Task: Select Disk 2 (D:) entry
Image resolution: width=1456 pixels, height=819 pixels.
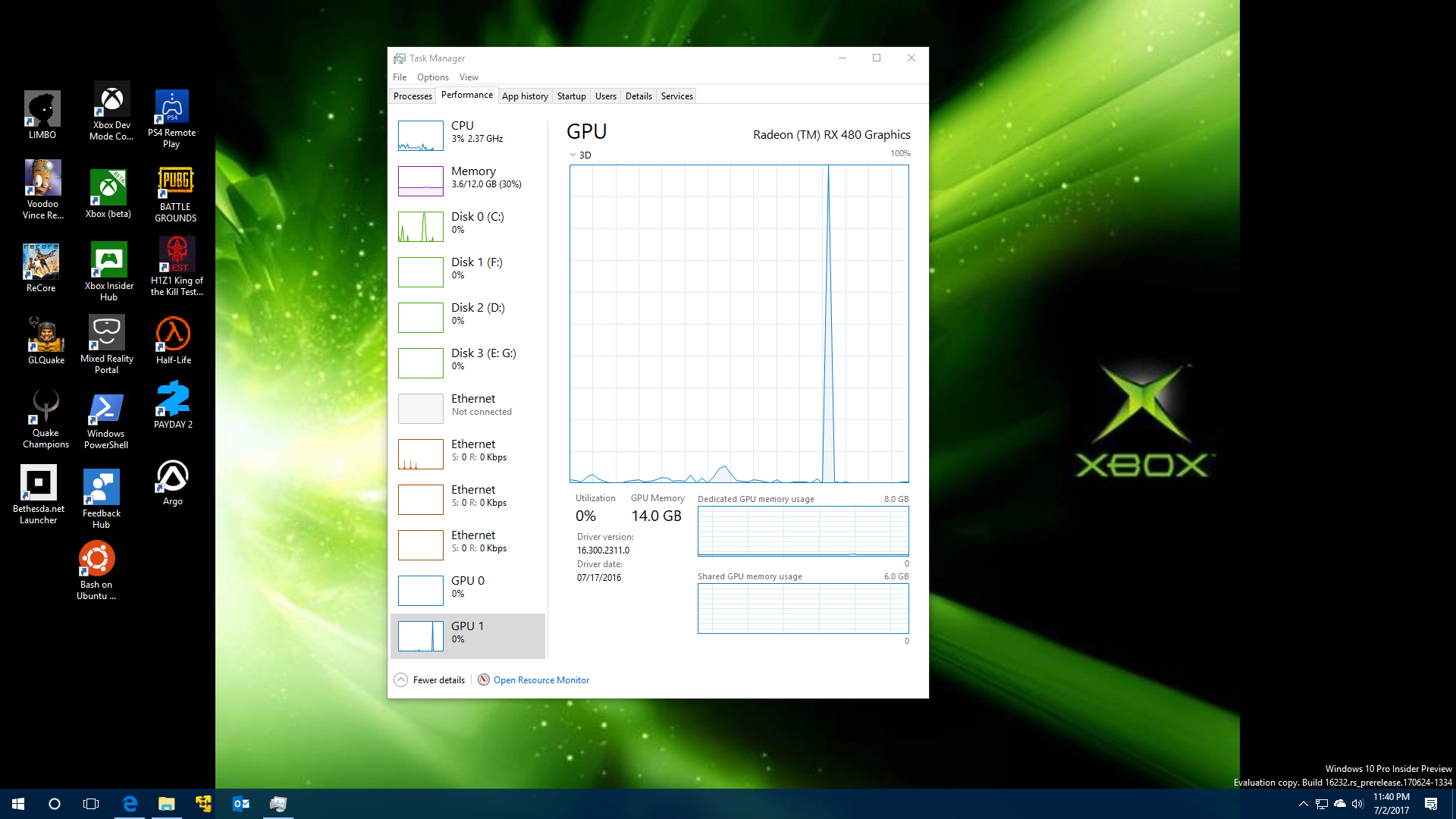Action: 468,317
